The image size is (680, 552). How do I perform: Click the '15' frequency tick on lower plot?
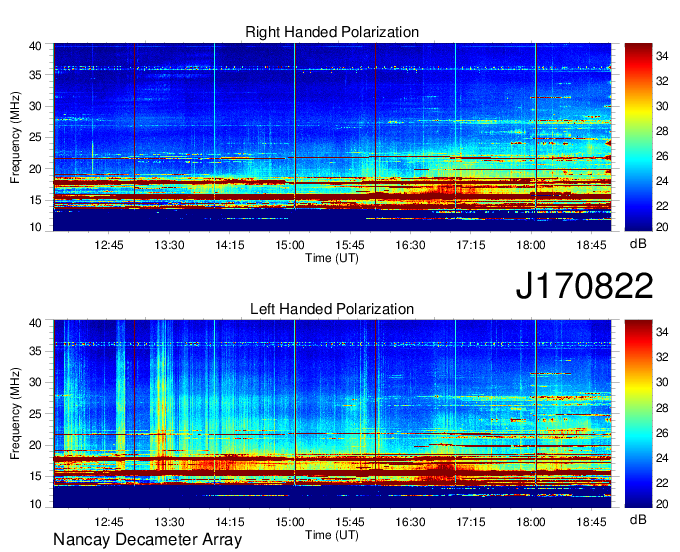pos(35,476)
